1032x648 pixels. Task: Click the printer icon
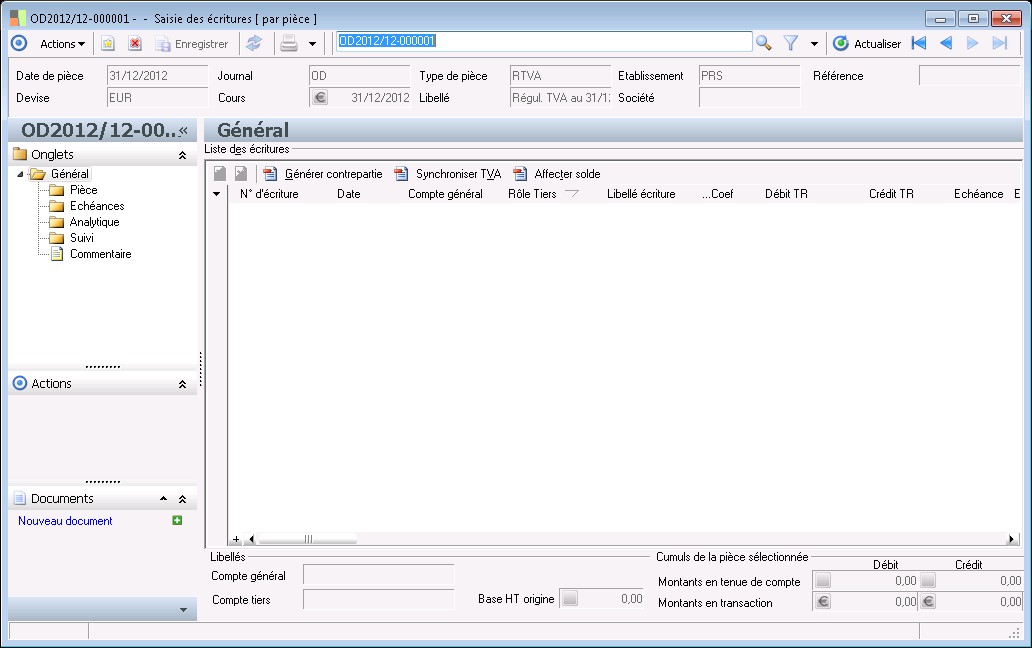click(289, 44)
